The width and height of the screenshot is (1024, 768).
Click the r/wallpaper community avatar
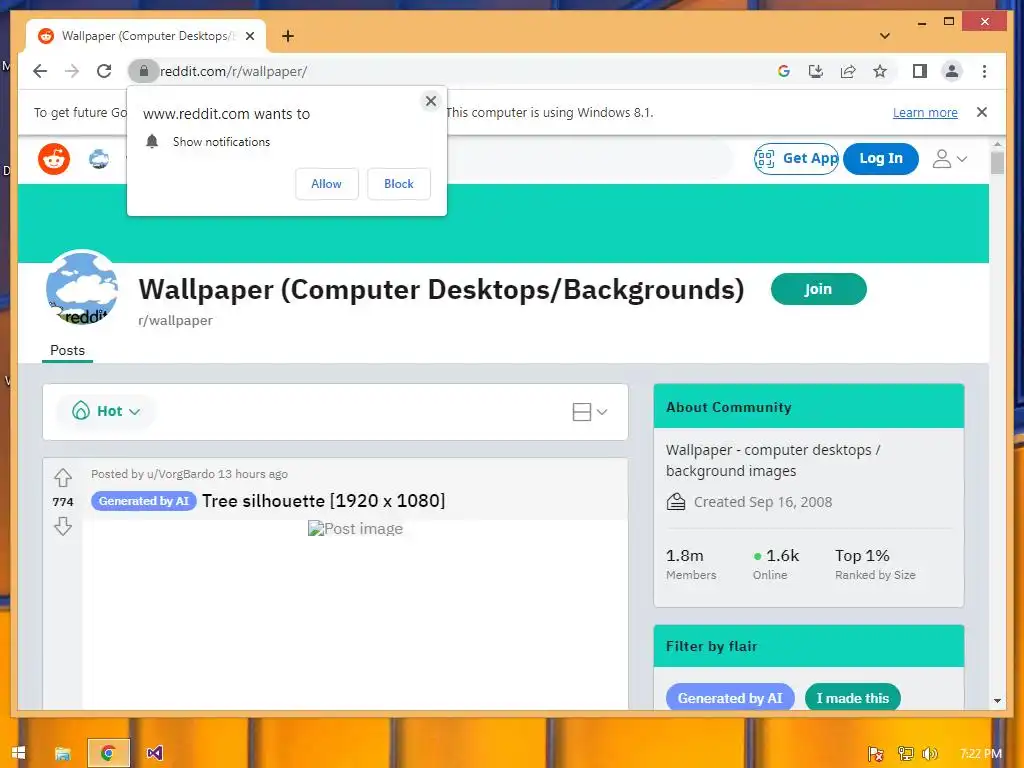click(x=82, y=287)
